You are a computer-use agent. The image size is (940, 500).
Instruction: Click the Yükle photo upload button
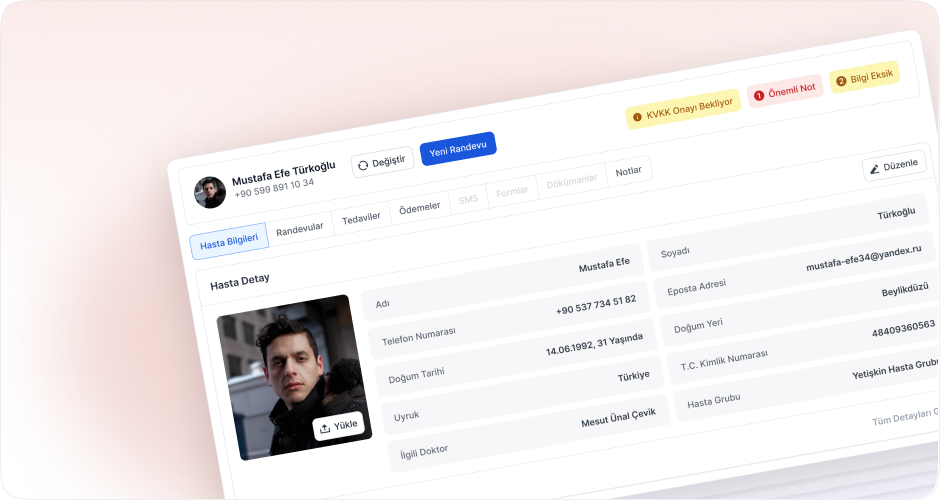point(339,426)
